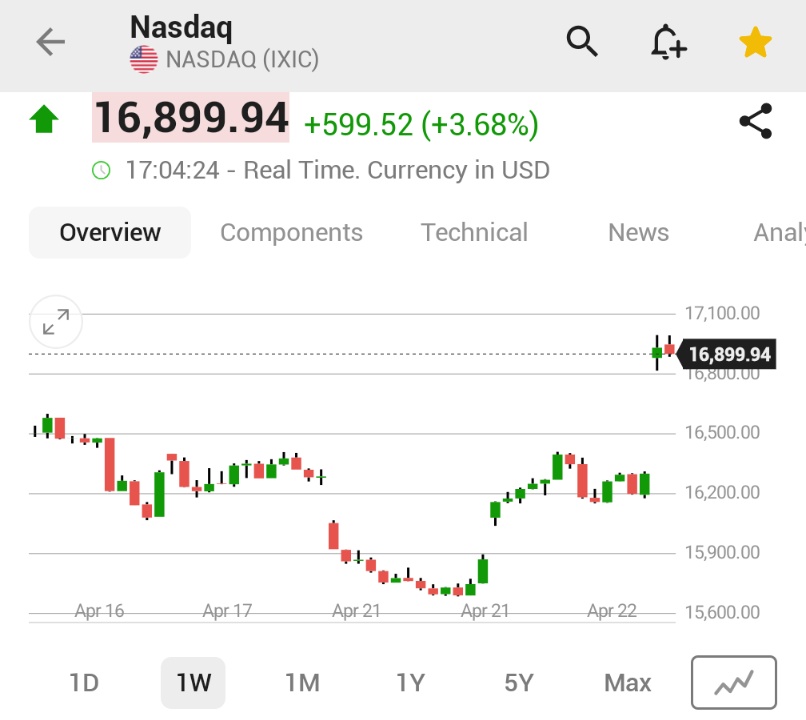Click the 16,899.94 price value
Image resolution: width=806 pixels, height=720 pixels.
pos(191,118)
